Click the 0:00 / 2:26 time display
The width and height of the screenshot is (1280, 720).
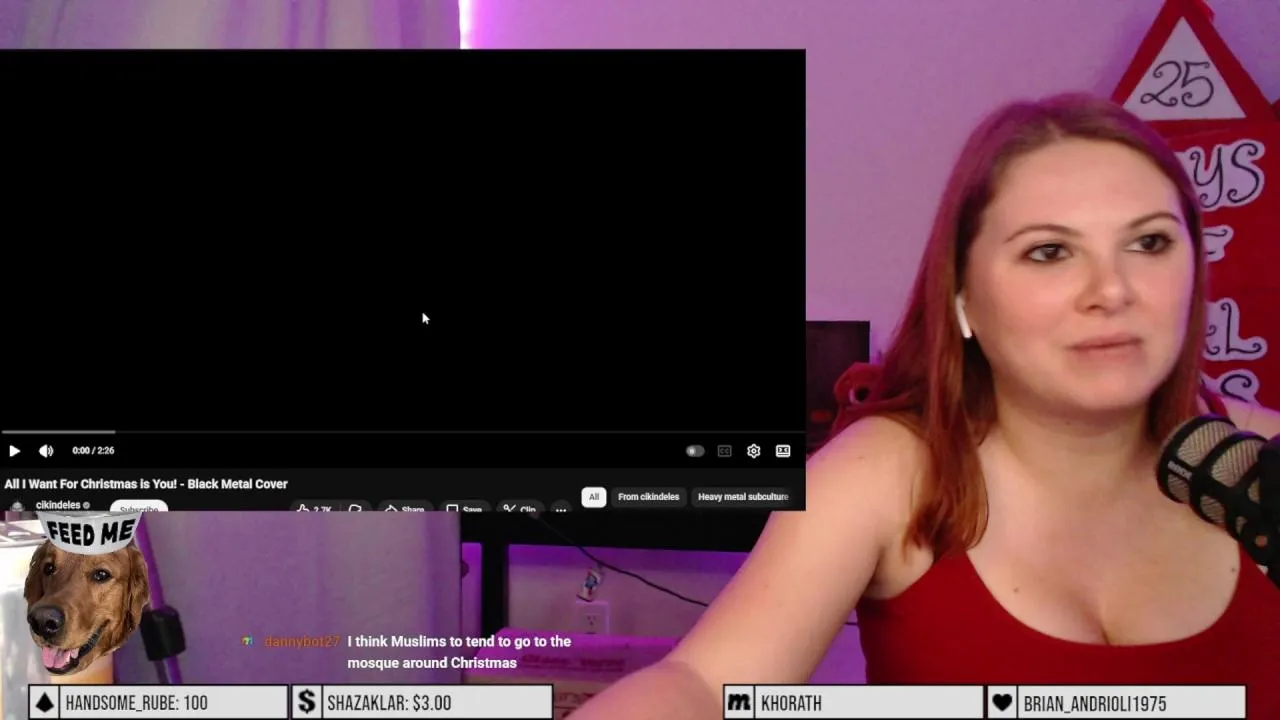click(x=93, y=451)
